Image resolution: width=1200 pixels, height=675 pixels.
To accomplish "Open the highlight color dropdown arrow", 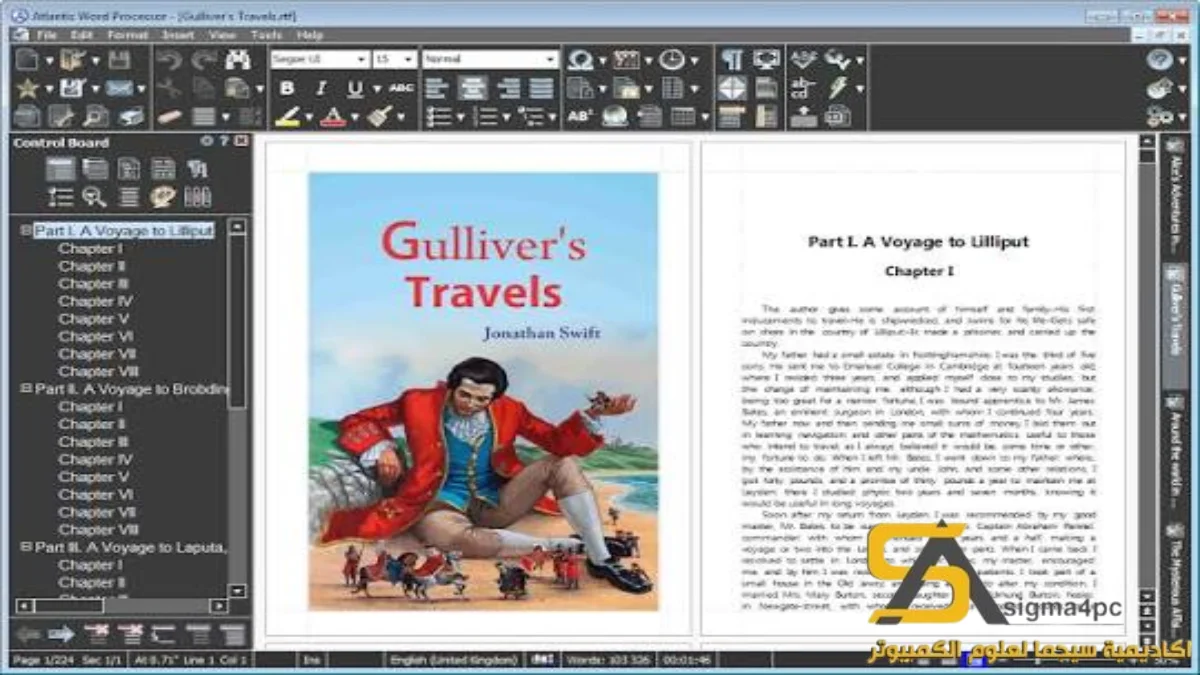I will [x=309, y=117].
